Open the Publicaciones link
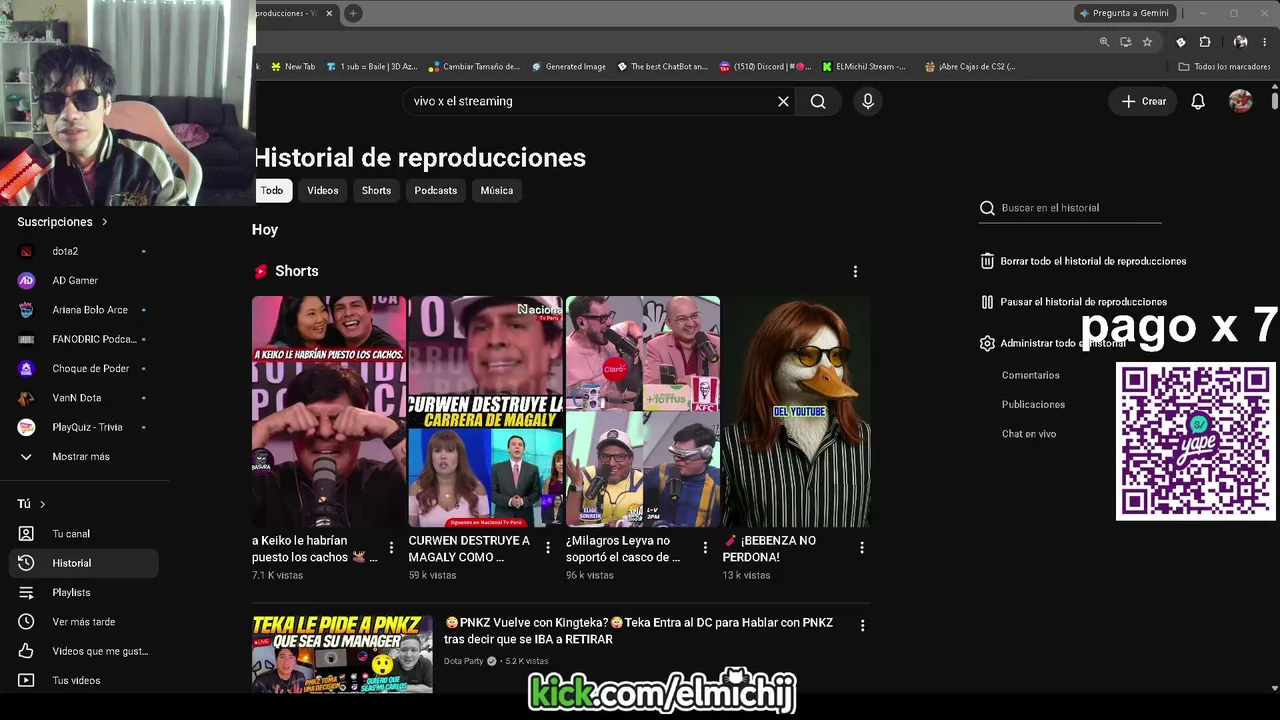 click(1034, 404)
